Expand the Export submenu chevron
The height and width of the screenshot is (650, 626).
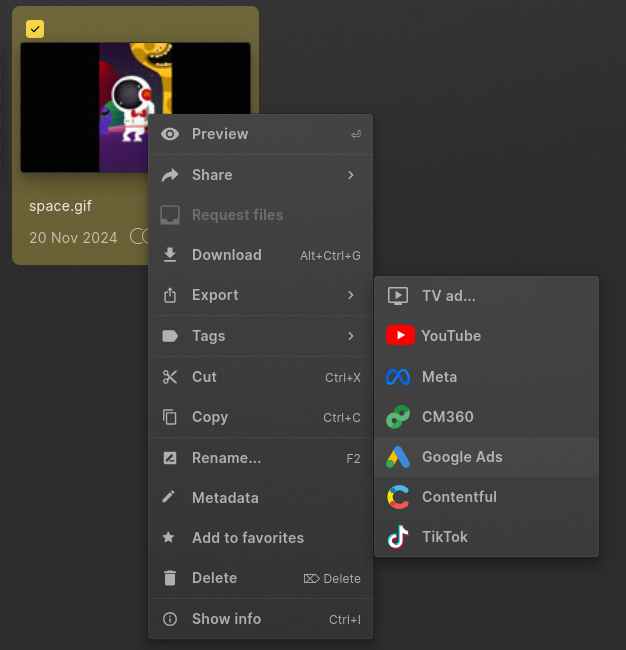pyautogui.click(x=351, y=295)
